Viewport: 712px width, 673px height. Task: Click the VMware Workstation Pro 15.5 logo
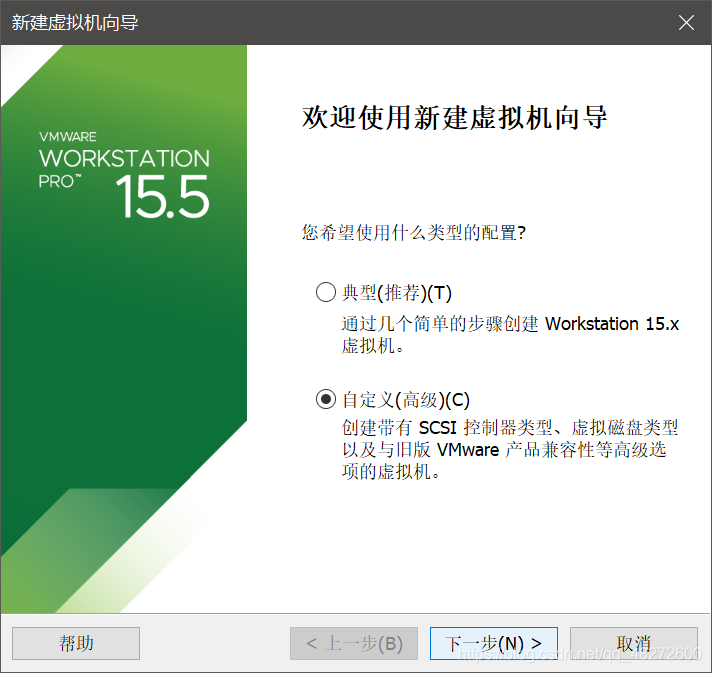(124, 175)
